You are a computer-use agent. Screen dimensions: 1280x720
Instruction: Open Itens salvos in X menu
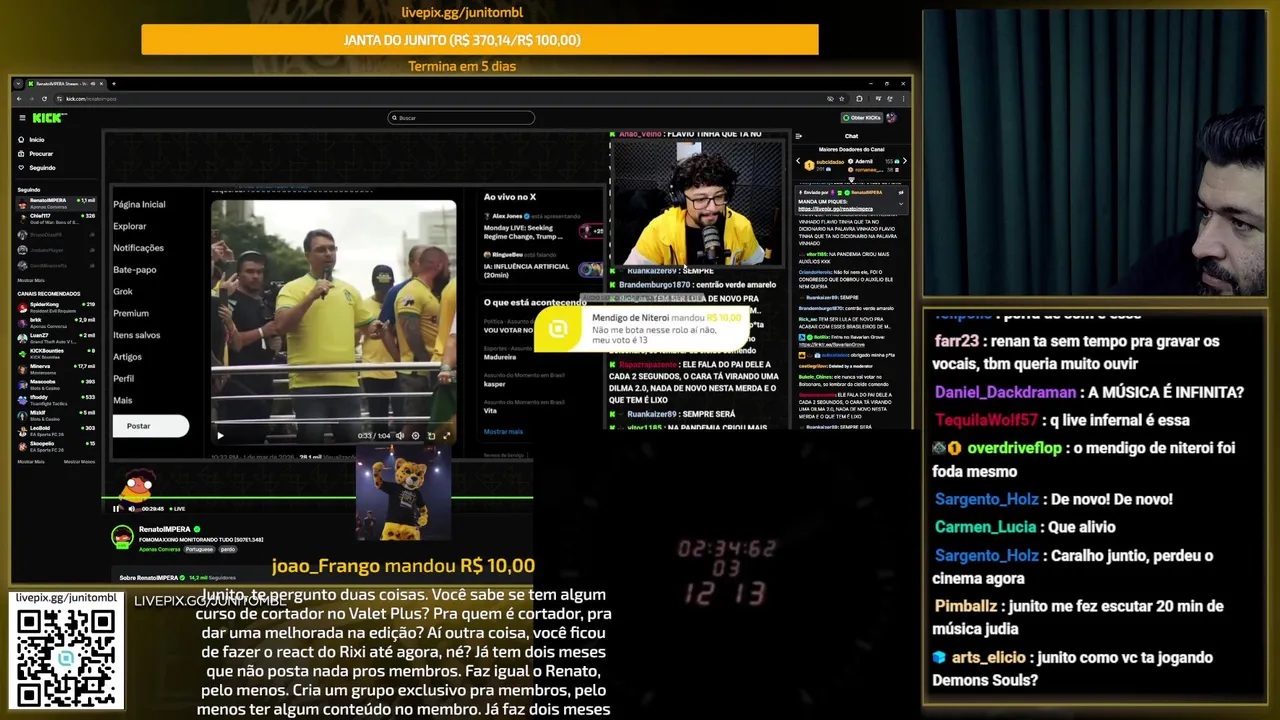click(137, 335)
